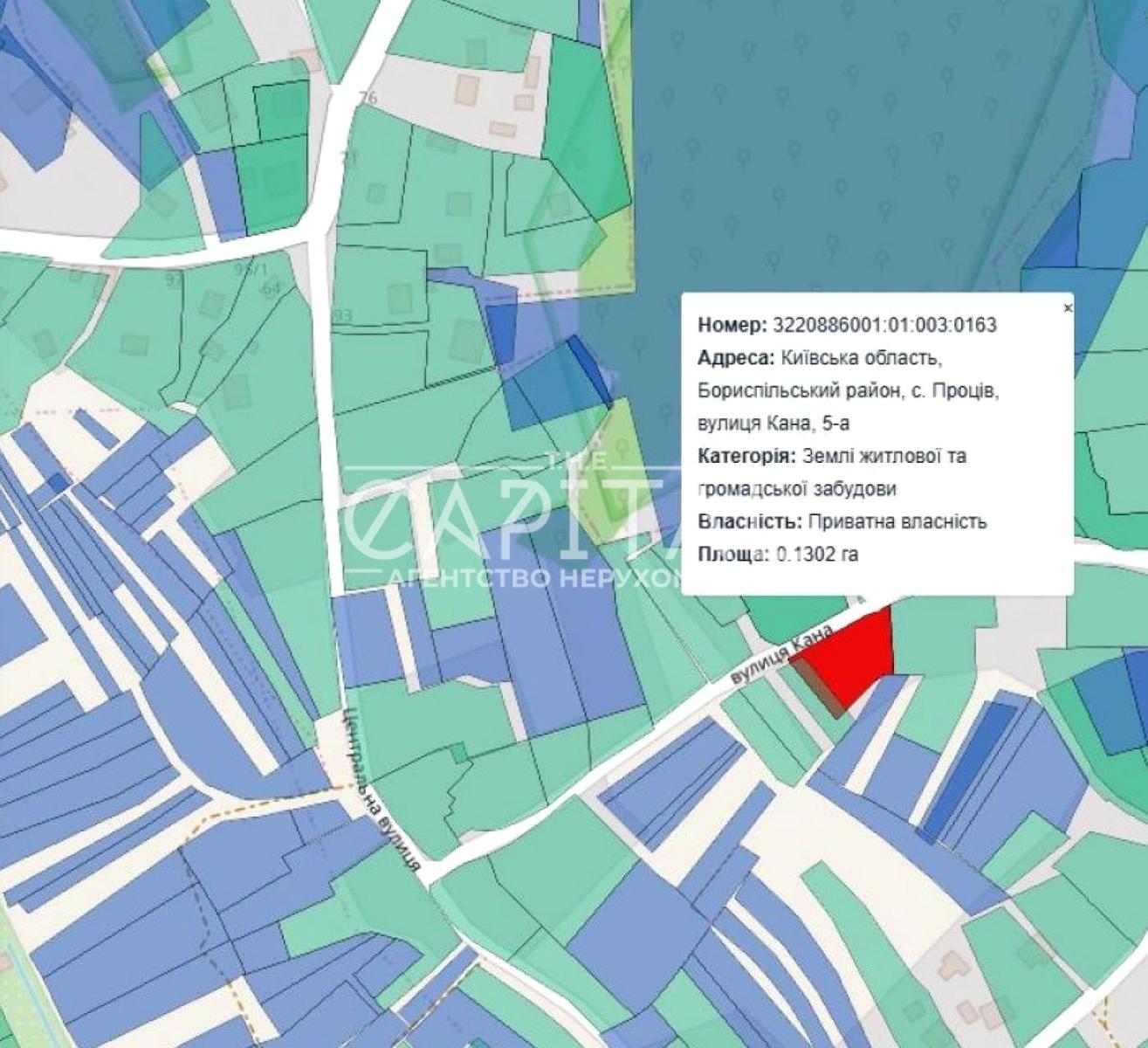Click the cadastral number 3220886001:01:003:0163
Viewport: 1148px width, 1048px height.
coord(885,325)
